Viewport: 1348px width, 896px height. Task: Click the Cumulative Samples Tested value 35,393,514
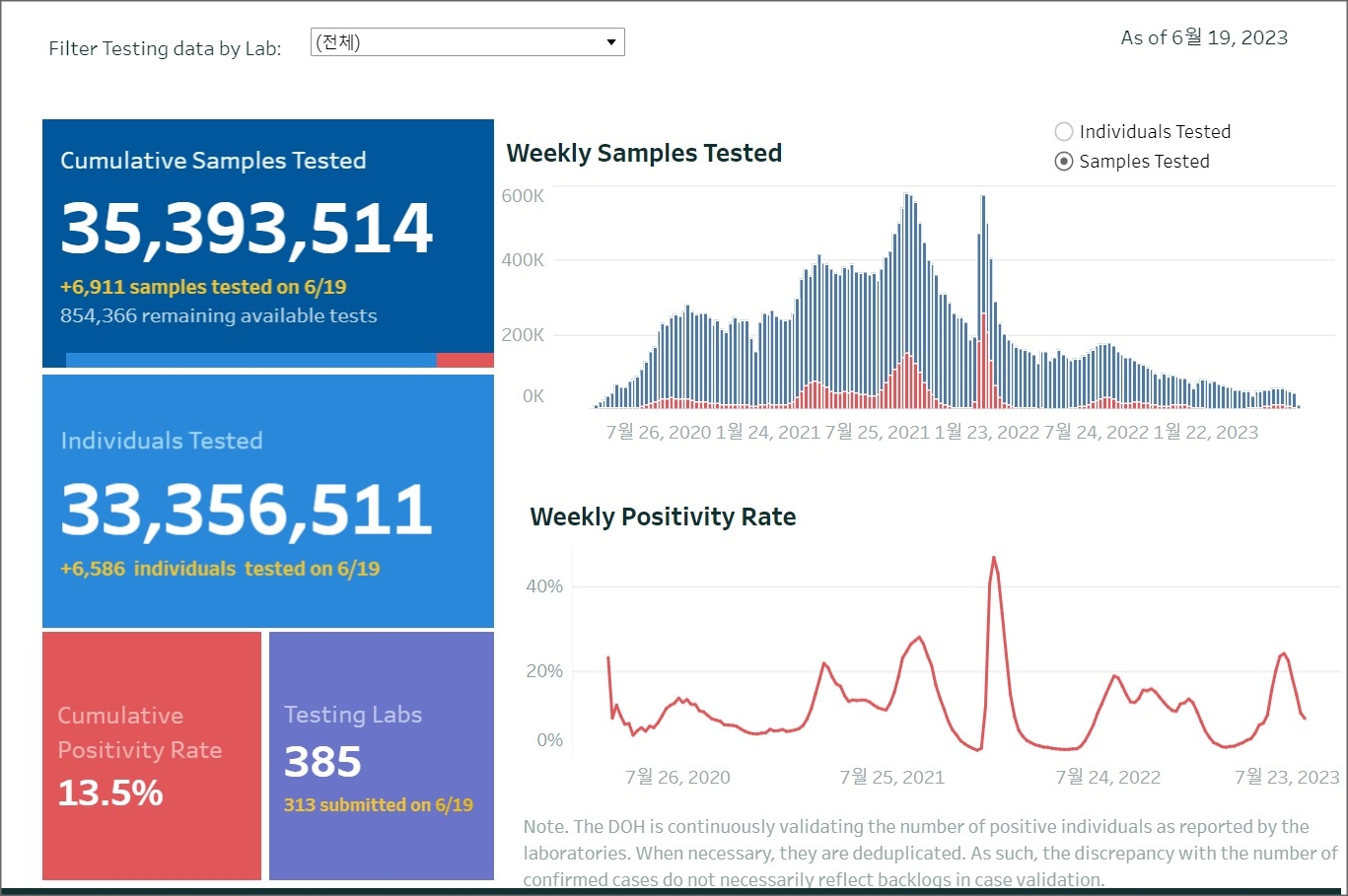247,228
